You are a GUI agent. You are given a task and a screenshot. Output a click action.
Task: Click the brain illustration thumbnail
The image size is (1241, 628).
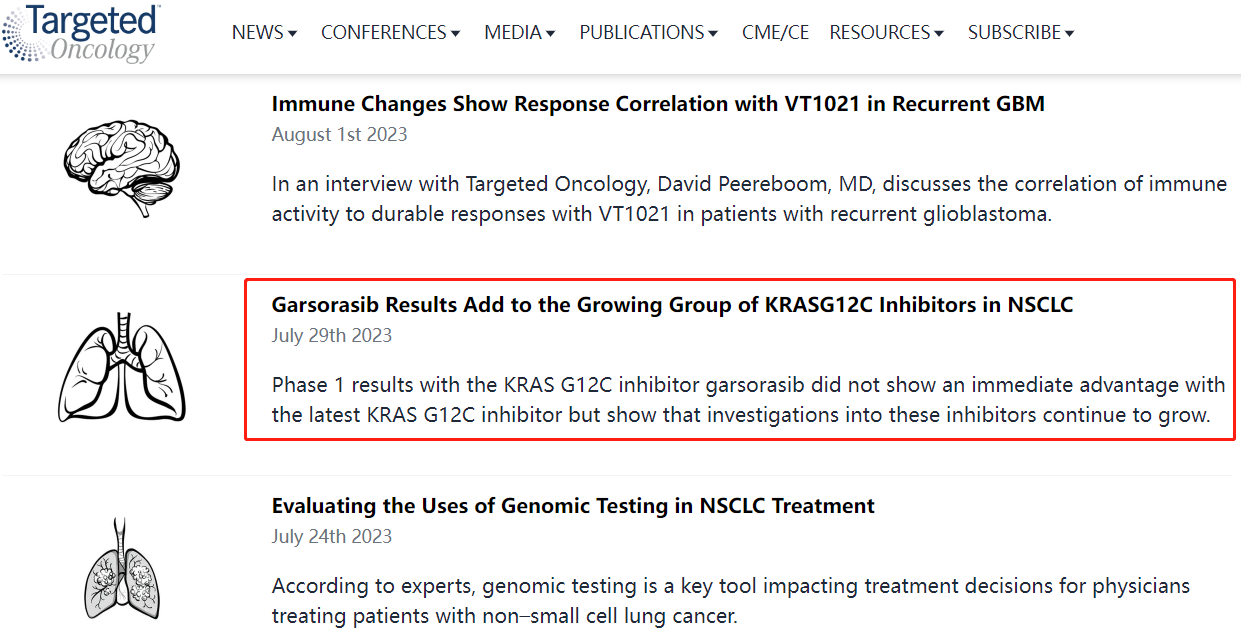pos(121,161)
